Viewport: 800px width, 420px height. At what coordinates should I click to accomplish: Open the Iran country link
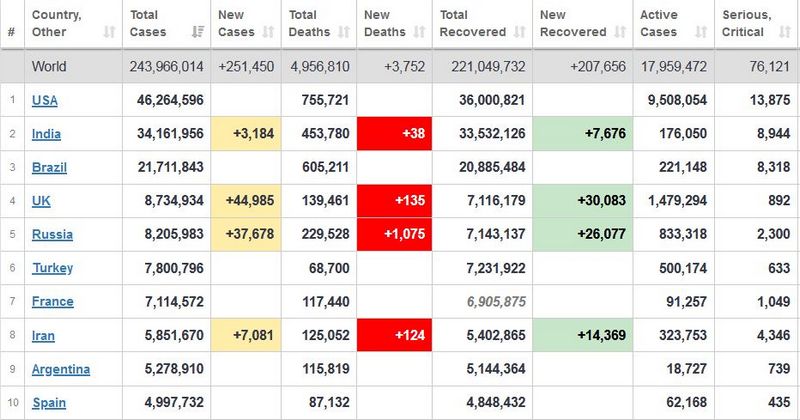point(43,336)
